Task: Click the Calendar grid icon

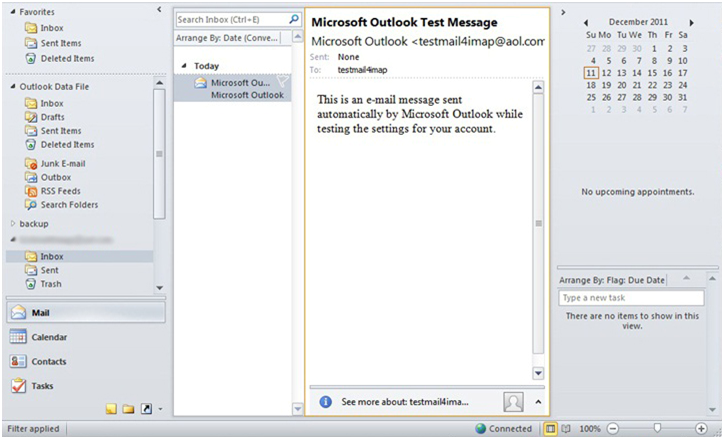Action: (18, 337)
